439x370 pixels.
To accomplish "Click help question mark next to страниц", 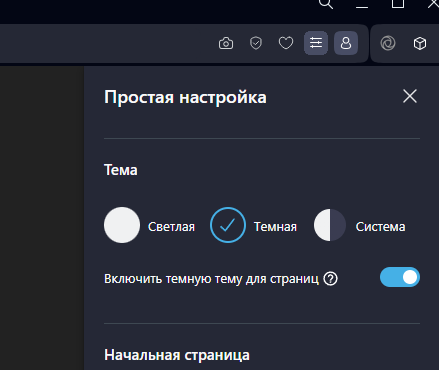I will coord(331,279).
